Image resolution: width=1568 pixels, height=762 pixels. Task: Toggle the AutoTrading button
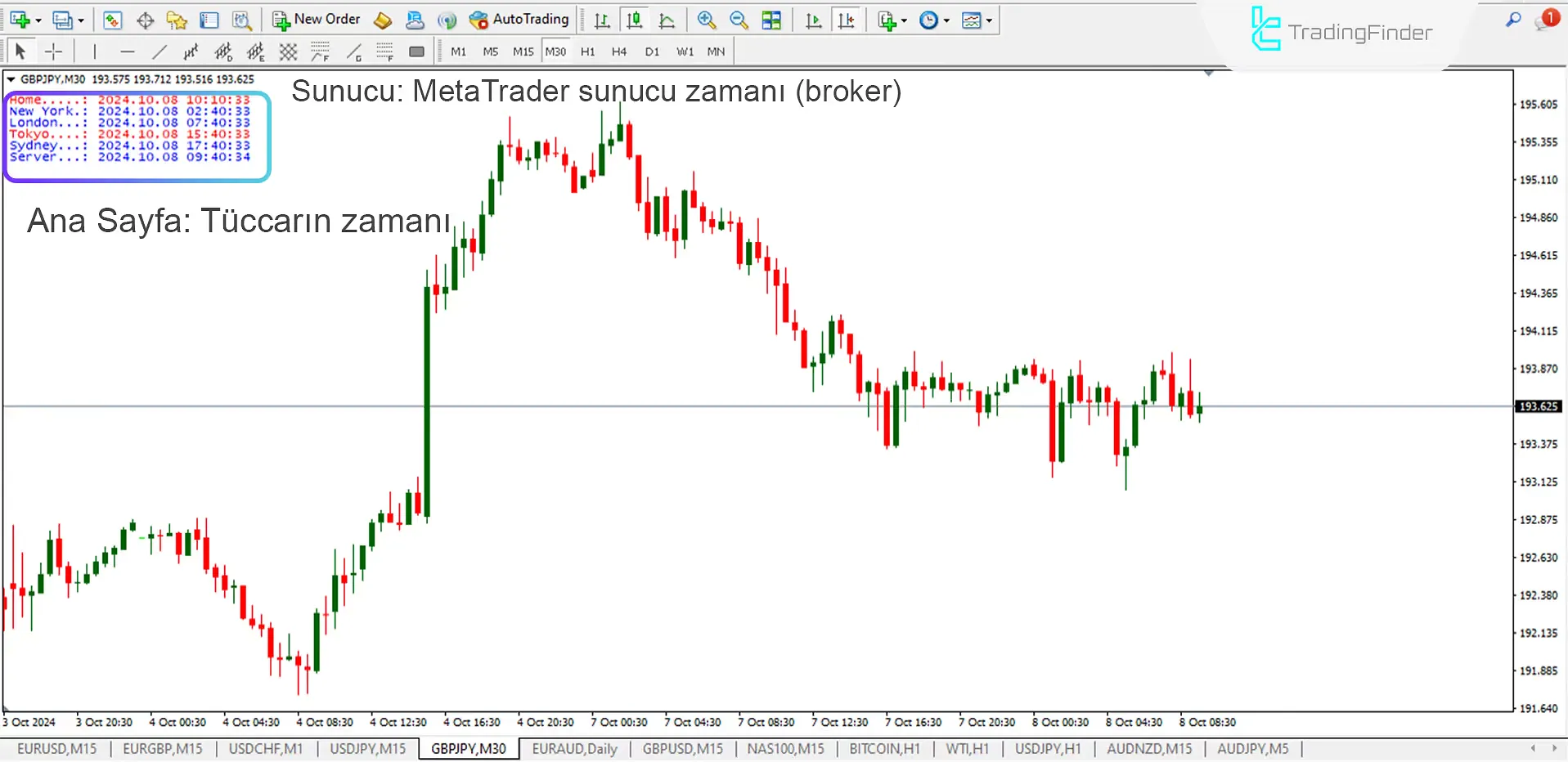point(519,20)
